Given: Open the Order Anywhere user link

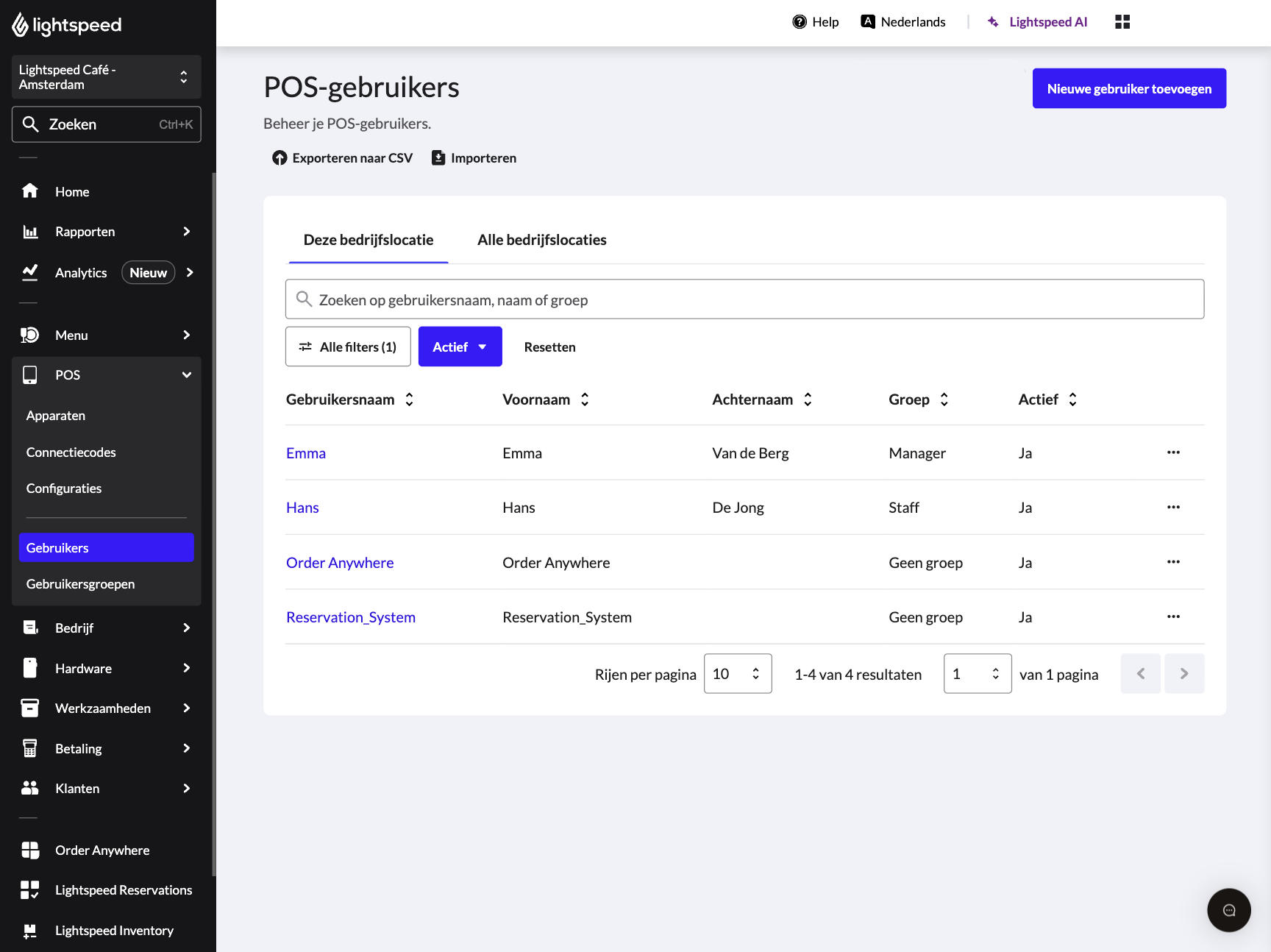Looking at the screenshot, I should pyautogui.click(x=340, y=563).
